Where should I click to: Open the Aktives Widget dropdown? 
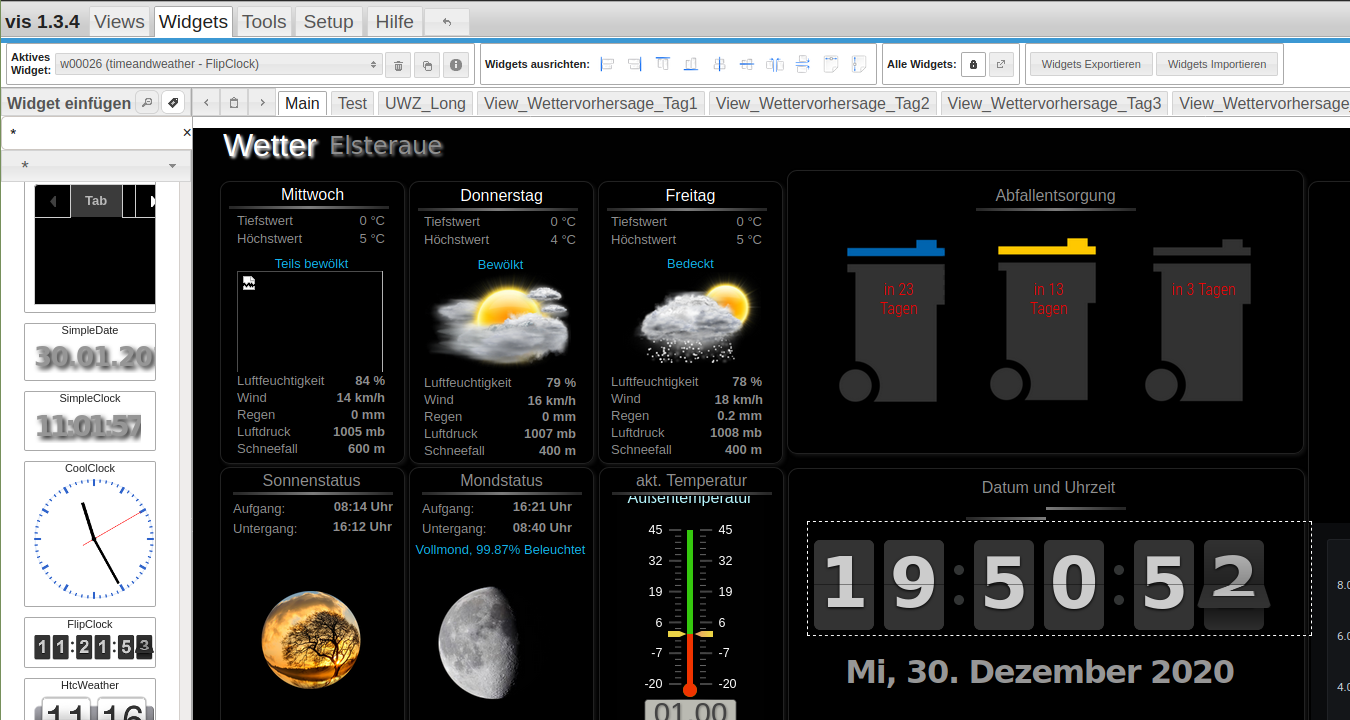point(219,64)
